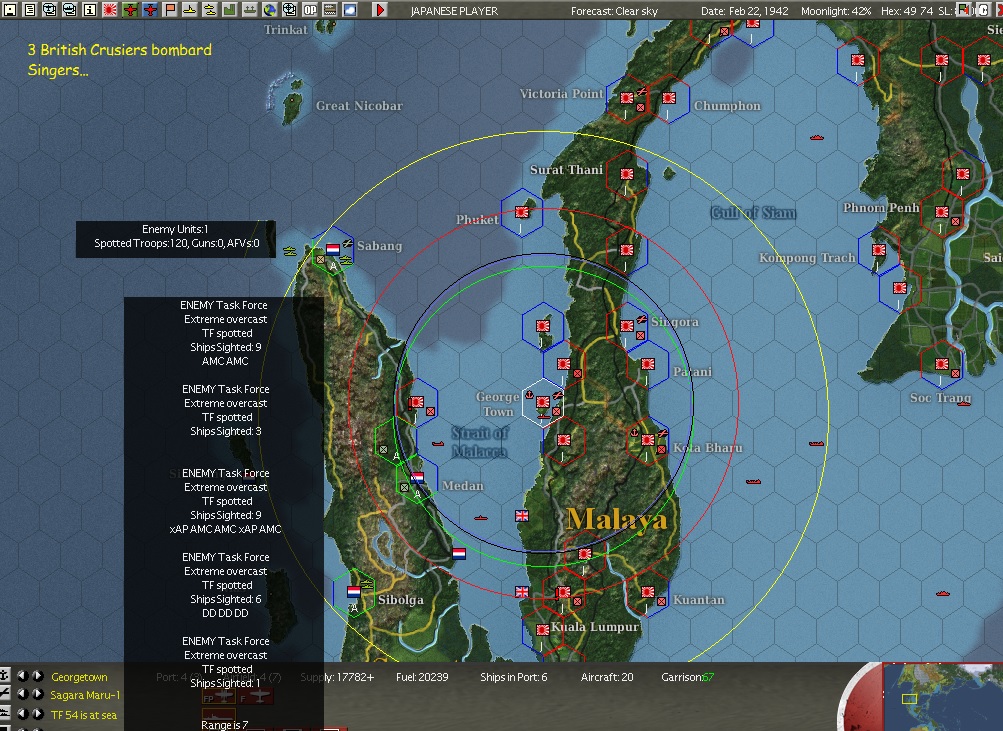Click the OP toolbar button
Image resolution: width=1003 pixels, height=731 pixels.
(x=310, y=10)
